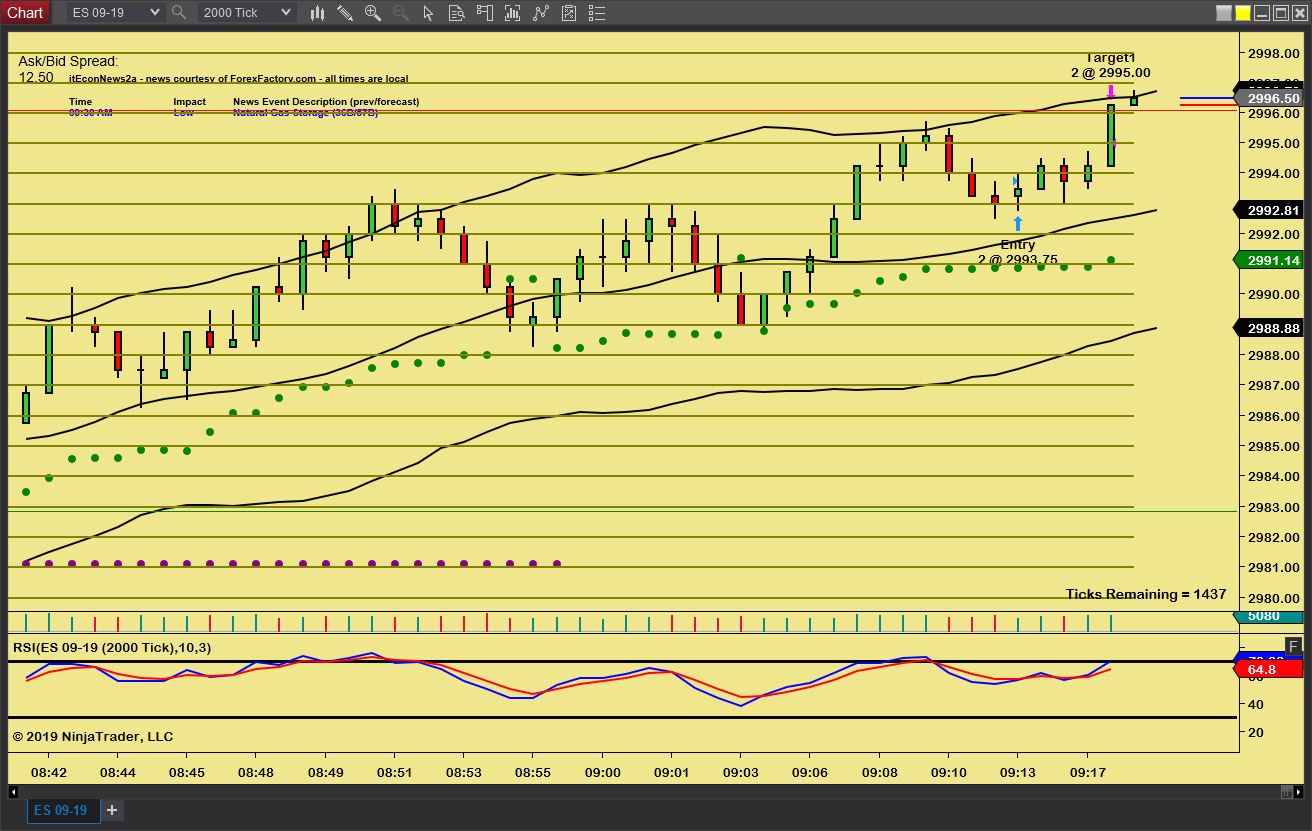Screen dimensions: 1312x831
Task: Click the News Event Description column header
Action: (326, 101)
